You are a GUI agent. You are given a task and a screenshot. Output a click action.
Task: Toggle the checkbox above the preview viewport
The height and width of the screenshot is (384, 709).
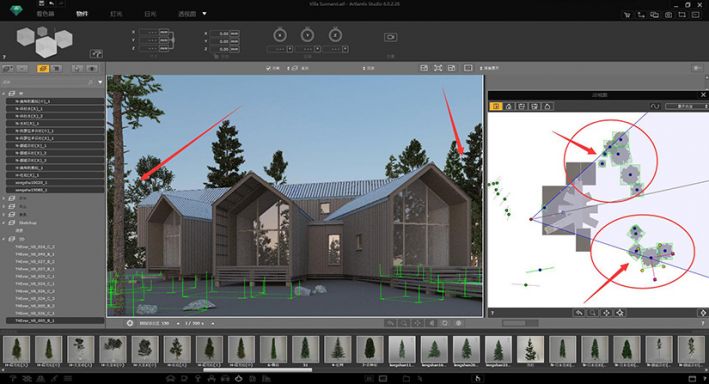pyautogui.click(x=269, y=68)
